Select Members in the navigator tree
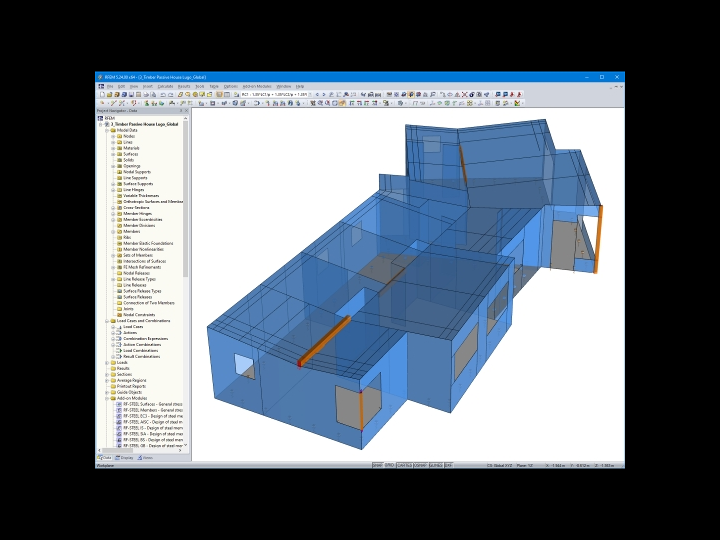 click(132, 232)
